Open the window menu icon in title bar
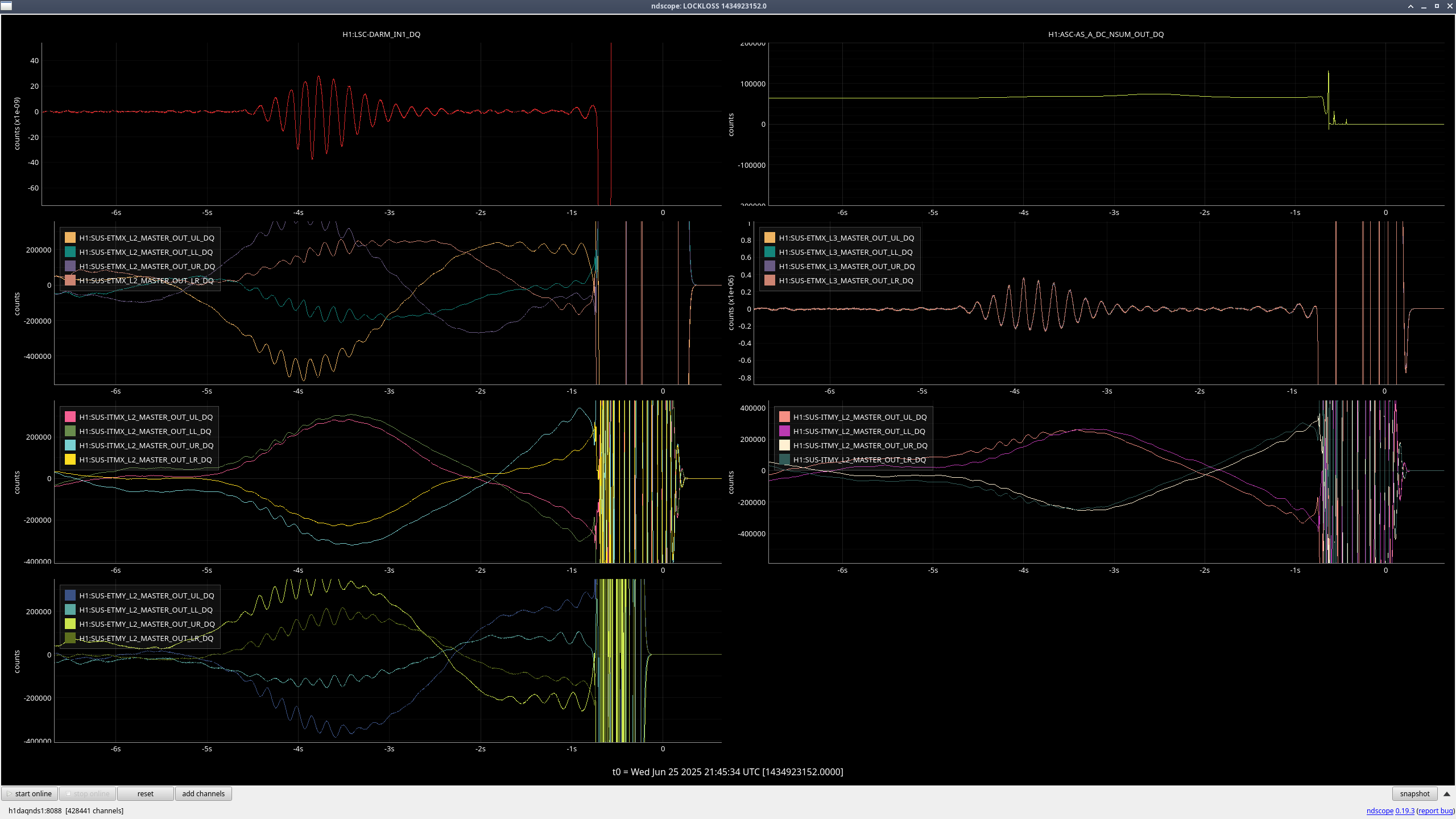 6,6
